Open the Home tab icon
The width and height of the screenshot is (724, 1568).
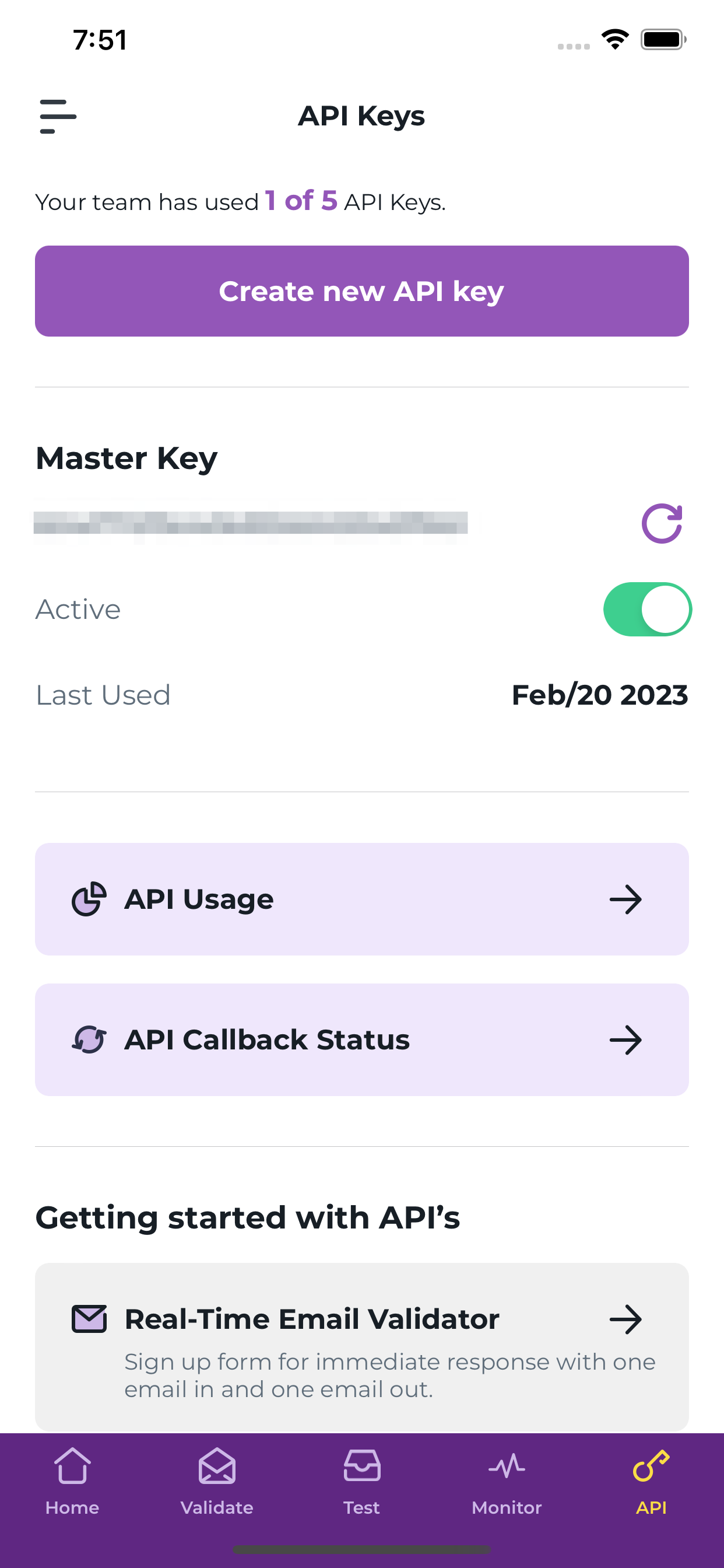[72, 1465]
